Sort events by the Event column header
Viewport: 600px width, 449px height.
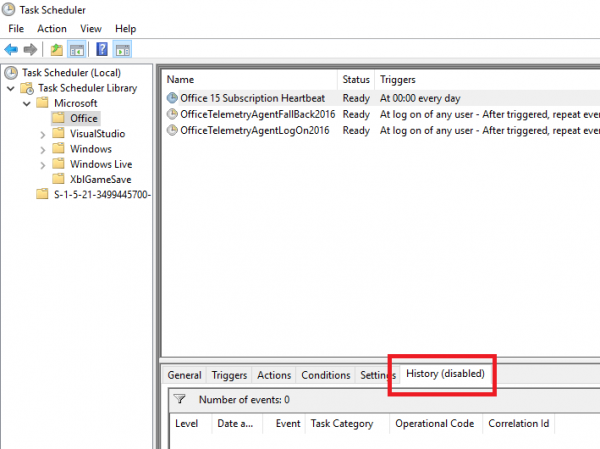tap(284, 423)
